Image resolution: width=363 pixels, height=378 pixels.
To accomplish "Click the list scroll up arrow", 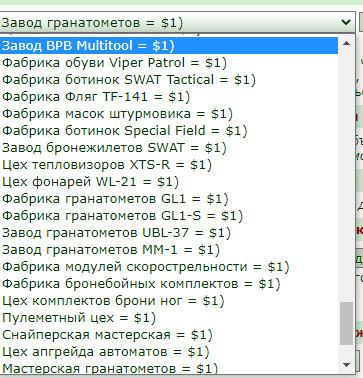I will [346, 43].
